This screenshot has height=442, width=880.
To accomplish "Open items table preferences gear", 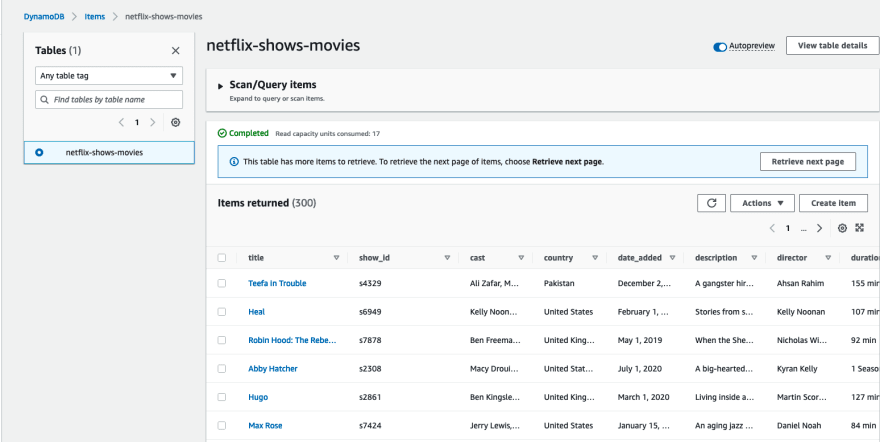I will [x=842, y=228].
